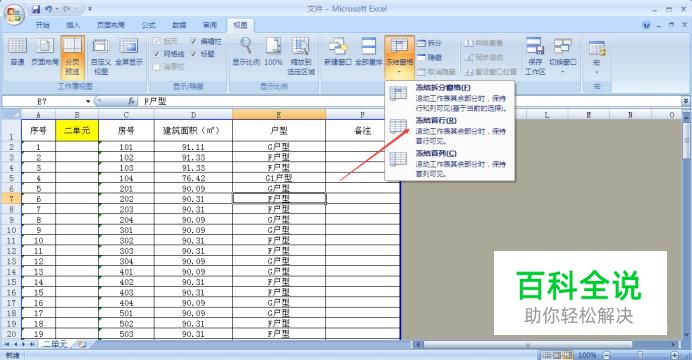This screenshot has height=360, width=692.
Task: Click Normal view icon in status bar
Action: coord(547,355)
